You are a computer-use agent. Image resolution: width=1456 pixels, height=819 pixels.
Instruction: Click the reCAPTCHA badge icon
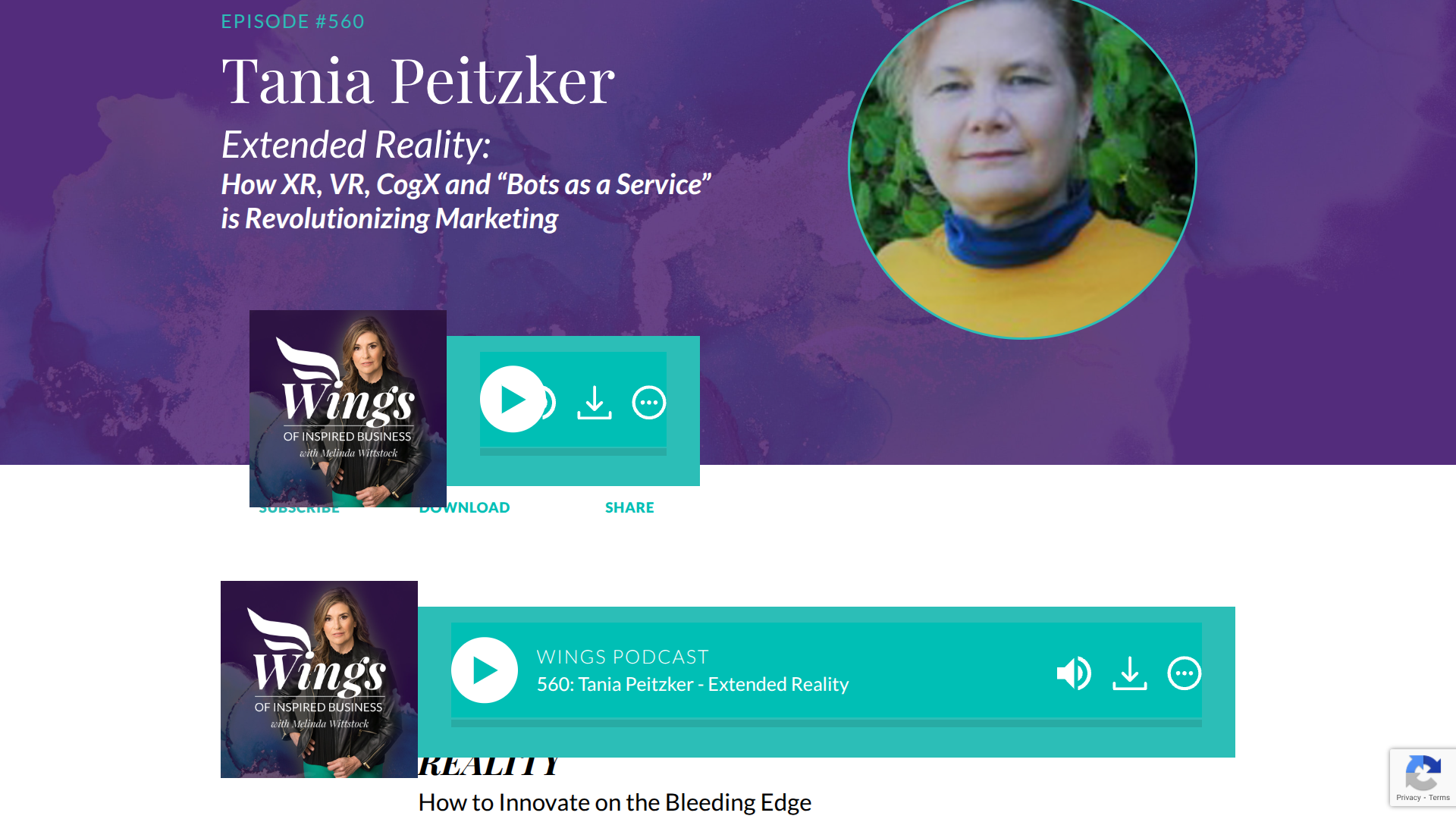(x=1423, y=773)
